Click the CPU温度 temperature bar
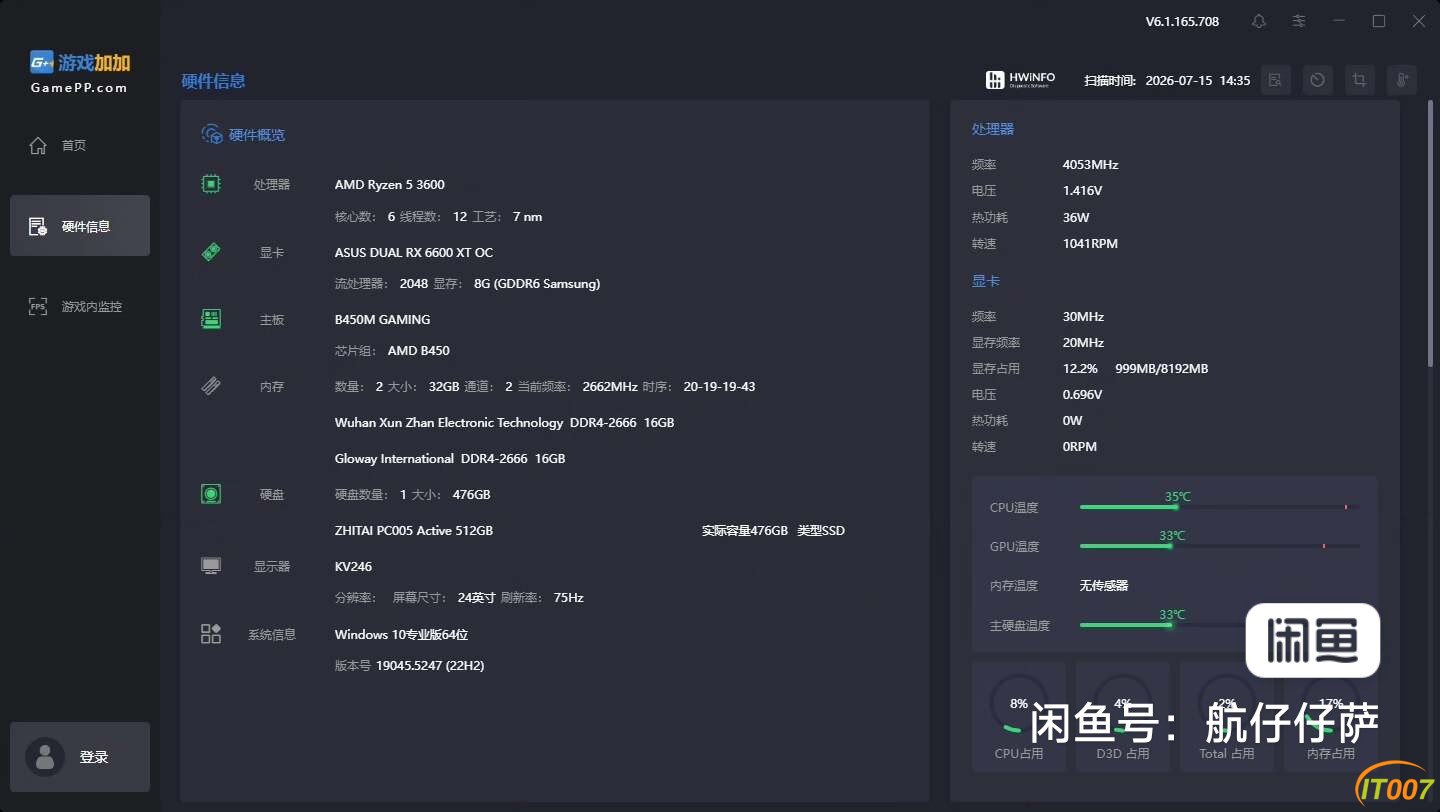 click(1219, 507)
